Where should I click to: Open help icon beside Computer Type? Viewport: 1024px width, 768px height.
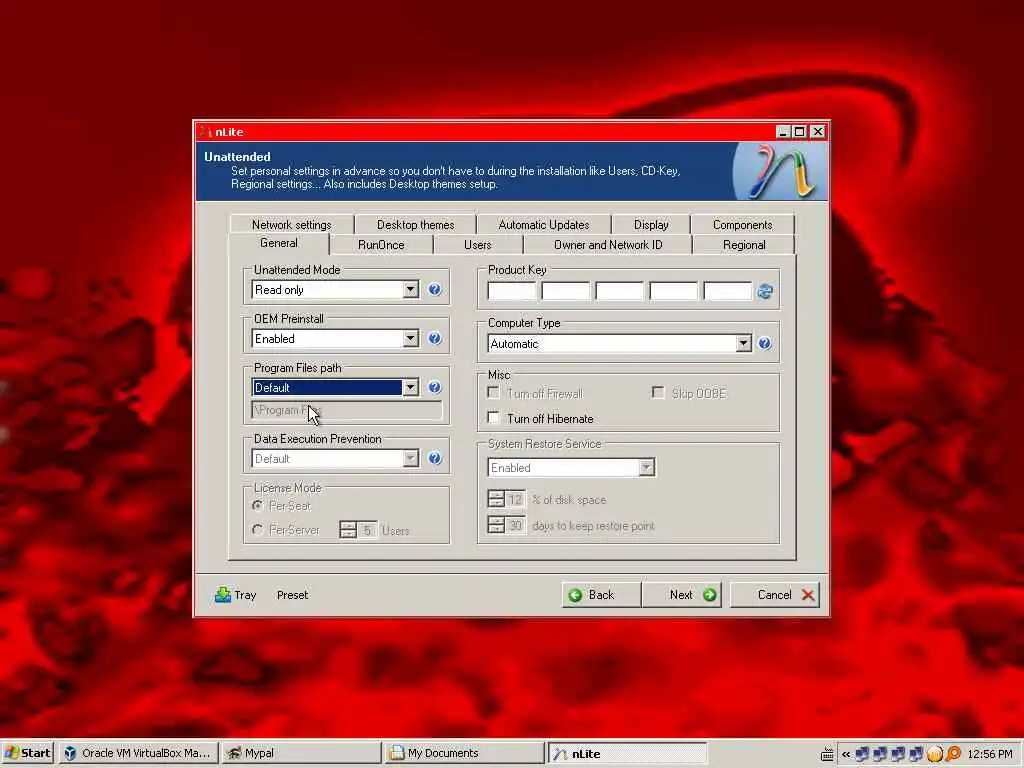[x=764, y=344]
